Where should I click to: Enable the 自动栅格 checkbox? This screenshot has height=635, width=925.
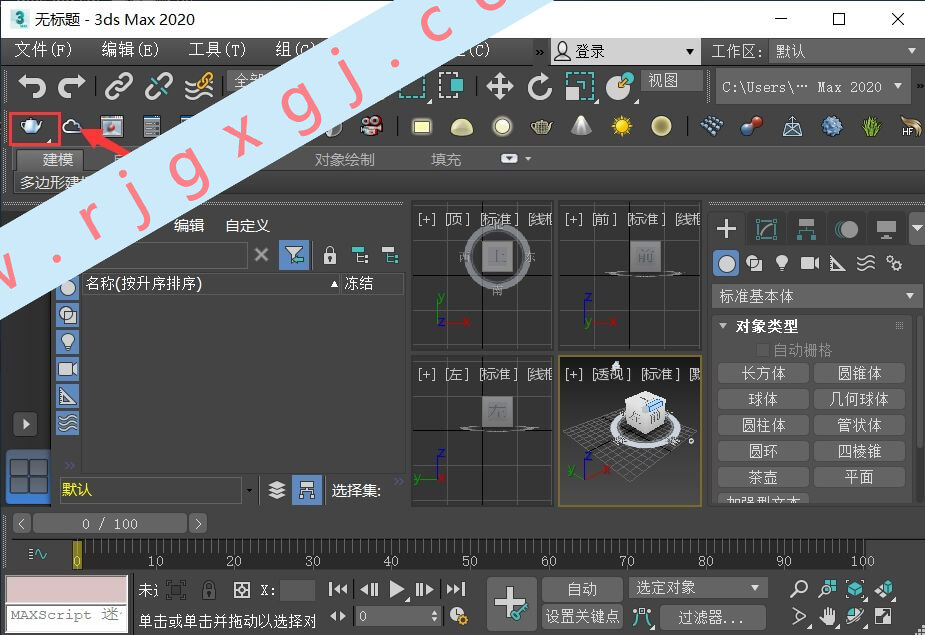(x=763, y=351)
